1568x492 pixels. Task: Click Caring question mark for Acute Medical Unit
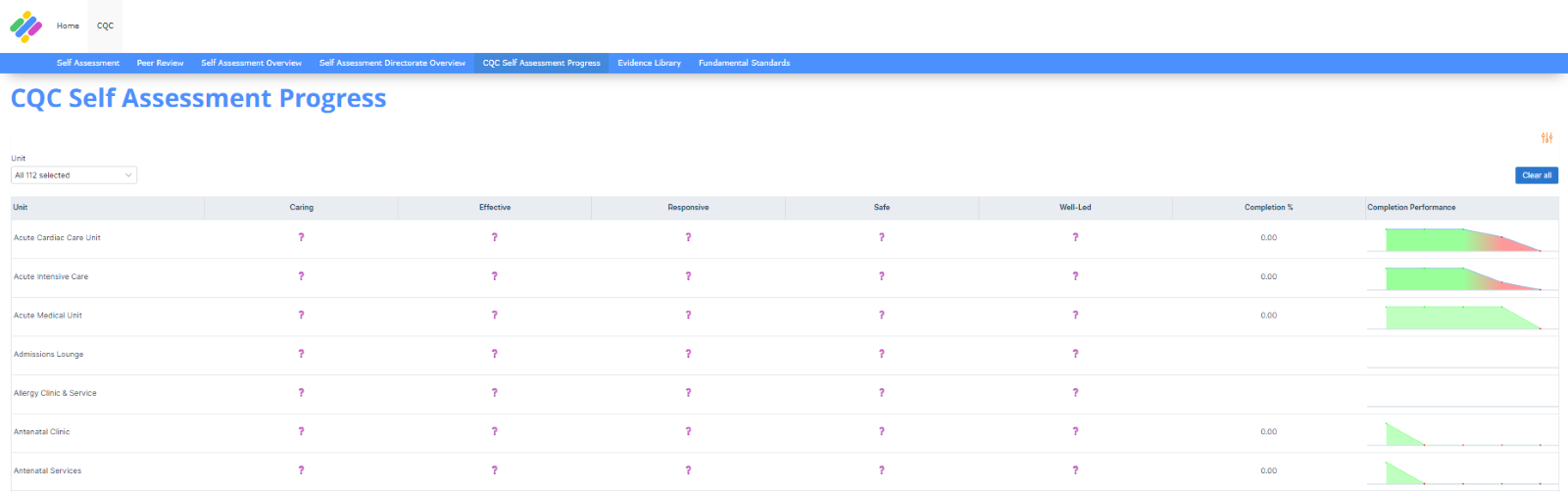tap(301, 315)
